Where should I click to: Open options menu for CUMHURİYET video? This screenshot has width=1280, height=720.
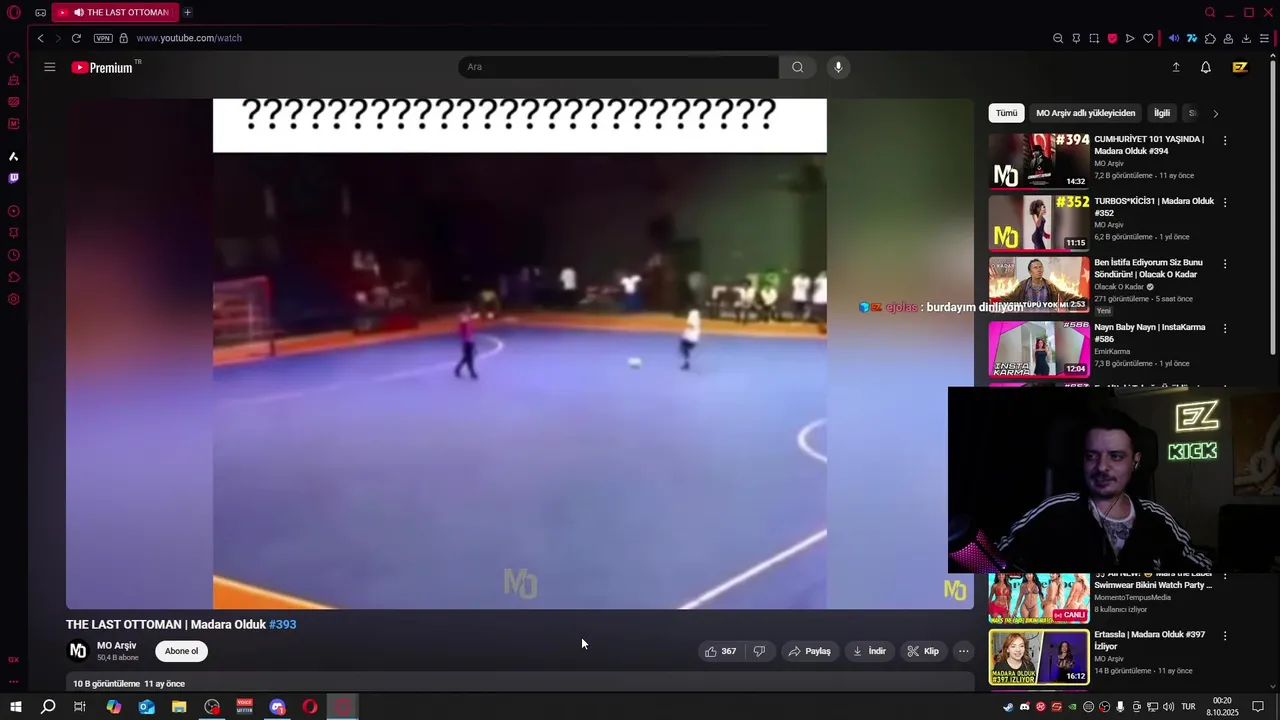pyautogui.click(x=1225, y=141)
